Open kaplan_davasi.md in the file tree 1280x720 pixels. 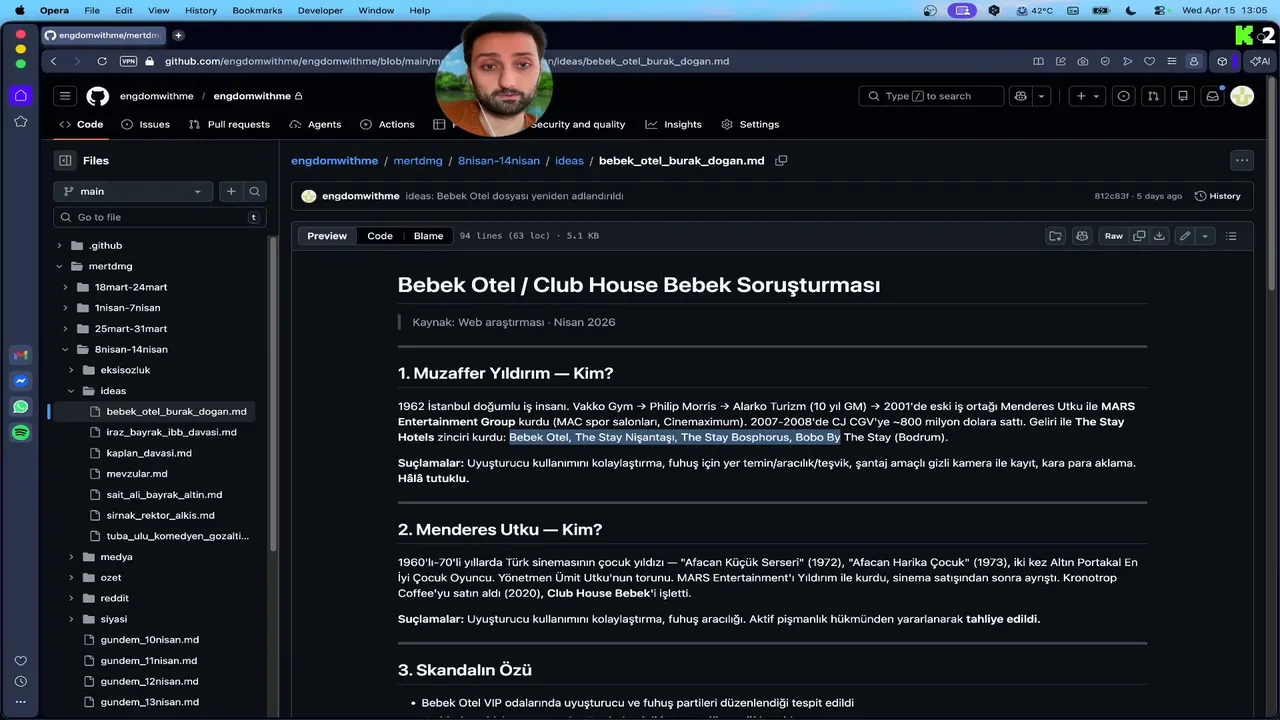pos(149,453)
